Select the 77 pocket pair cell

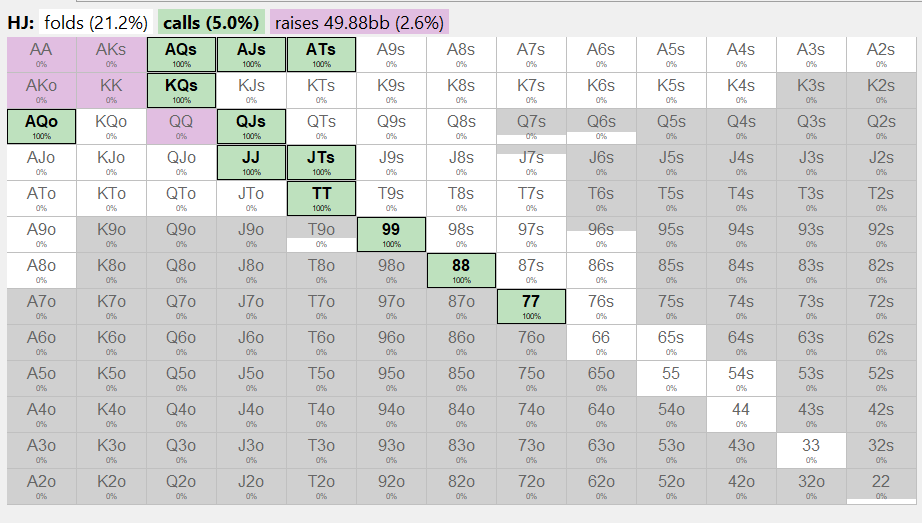tap(531, 307)
